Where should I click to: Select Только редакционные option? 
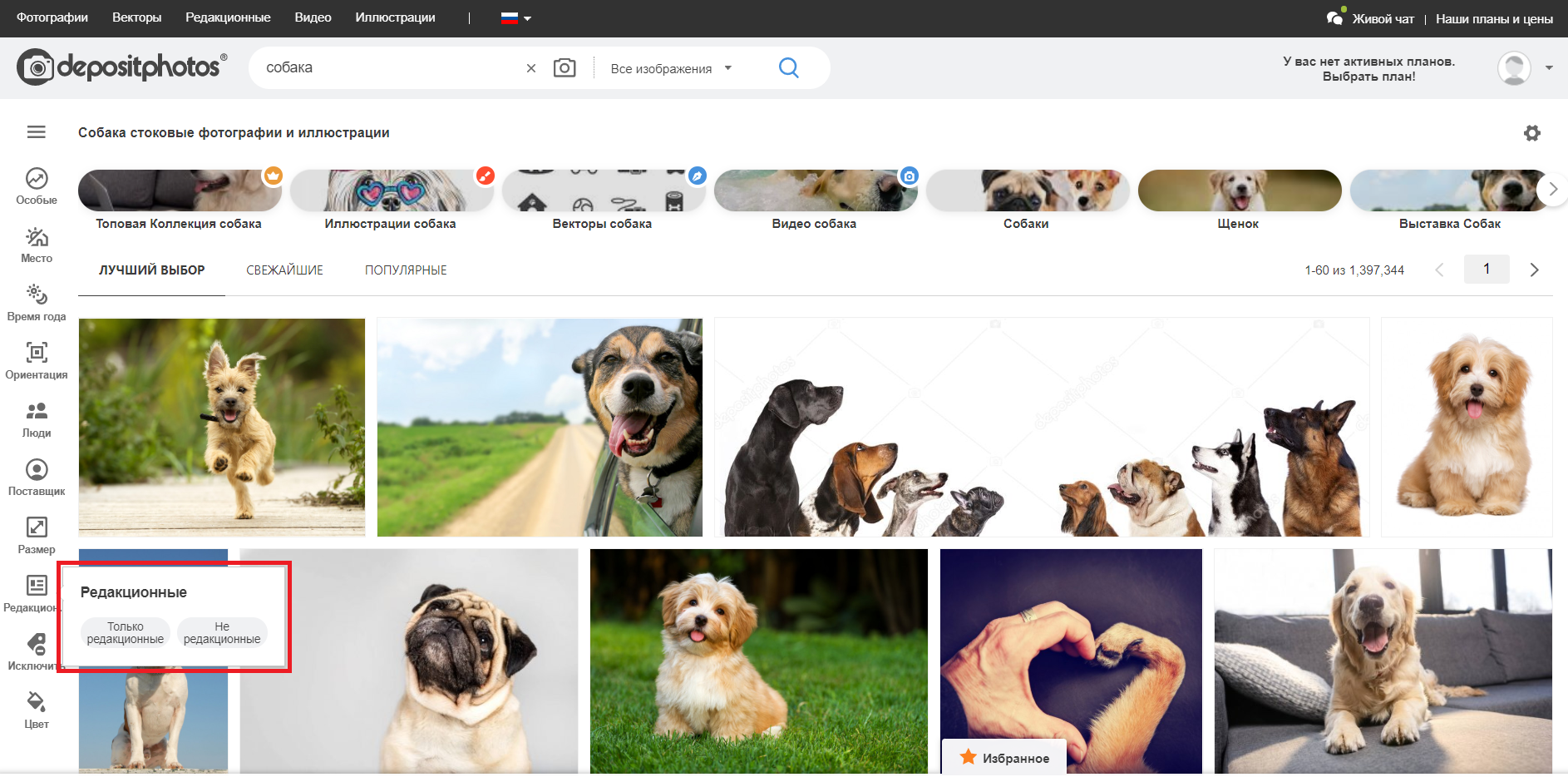tap(126, 633)
